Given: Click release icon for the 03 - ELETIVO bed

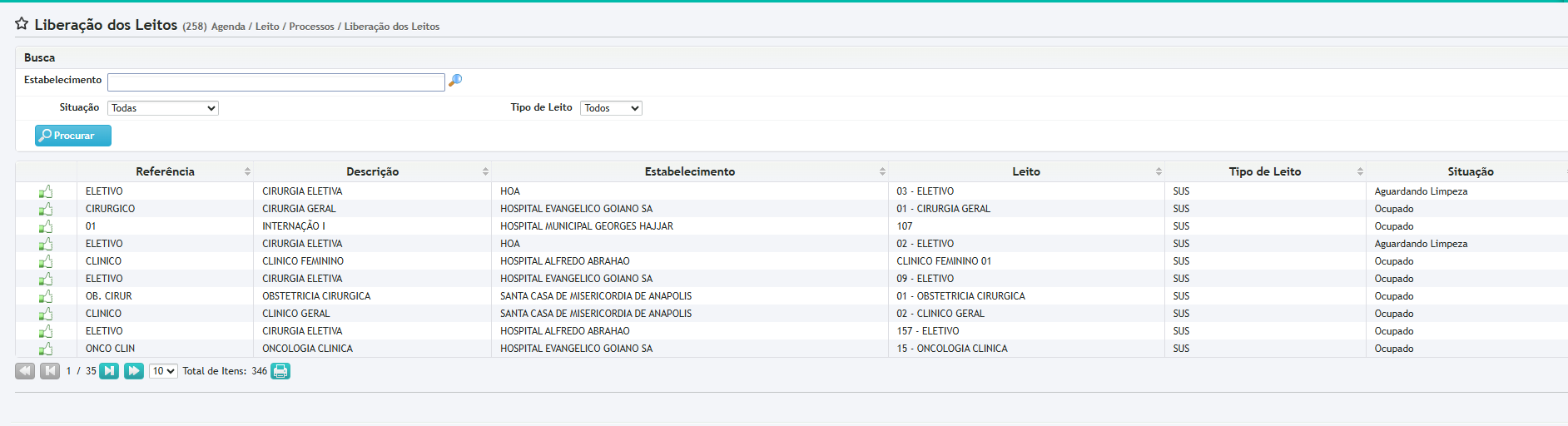Looking at the screenshot, I should pos(46,191).
